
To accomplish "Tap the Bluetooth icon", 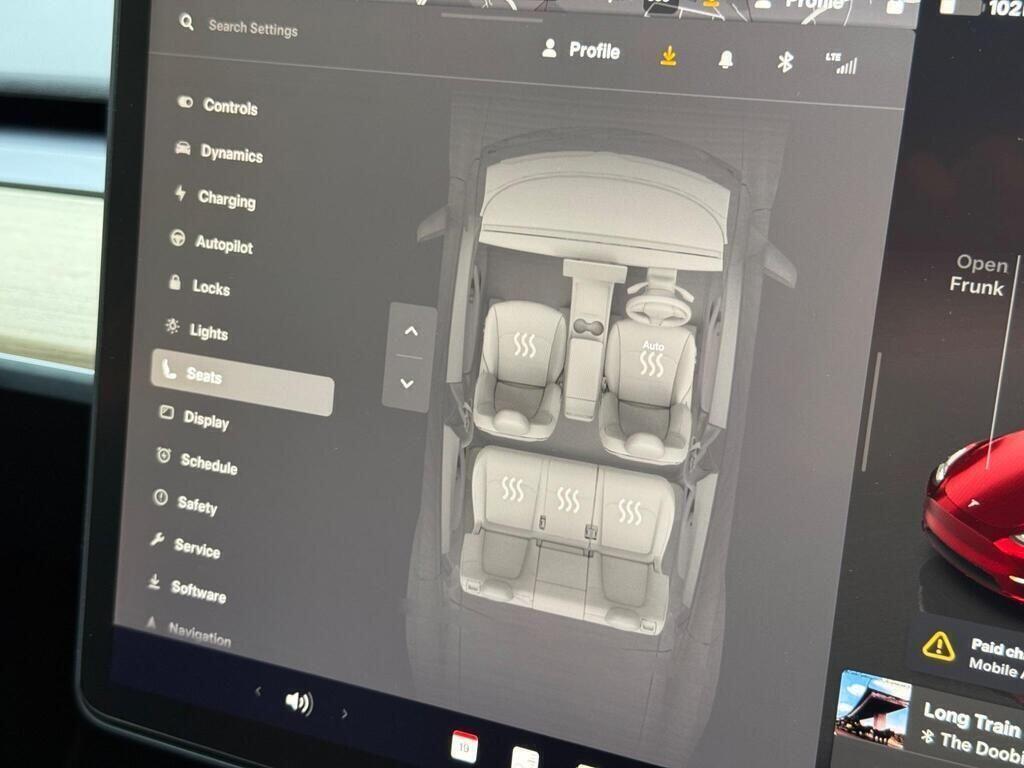I will pos(785,62).
